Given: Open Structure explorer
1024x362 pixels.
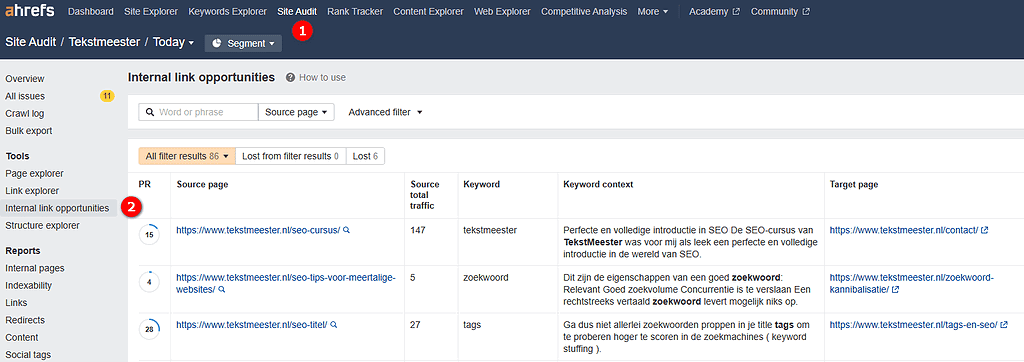Looking at the screenshot, I should pos(42,225).
